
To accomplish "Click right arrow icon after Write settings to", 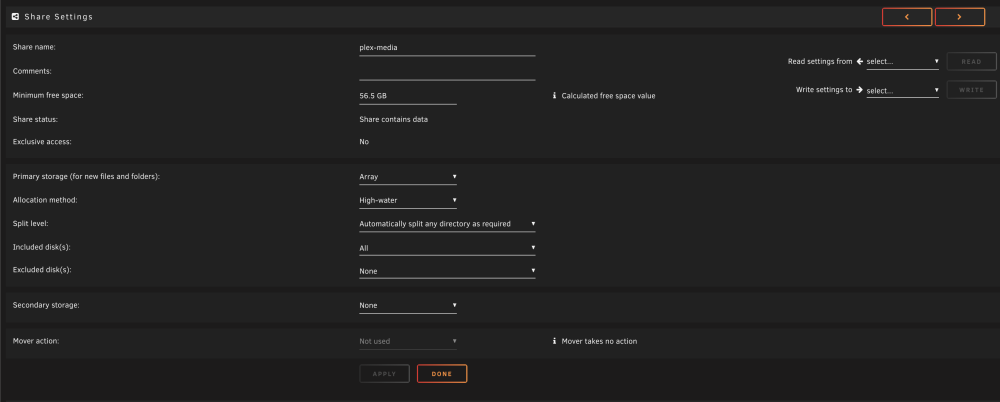I will (x=860, y=90).
